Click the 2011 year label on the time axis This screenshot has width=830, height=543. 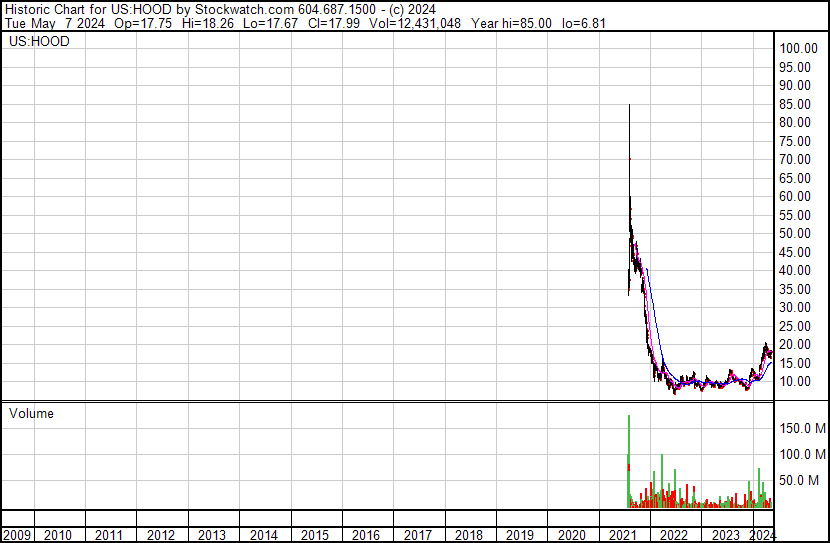(x=109, y=535)
